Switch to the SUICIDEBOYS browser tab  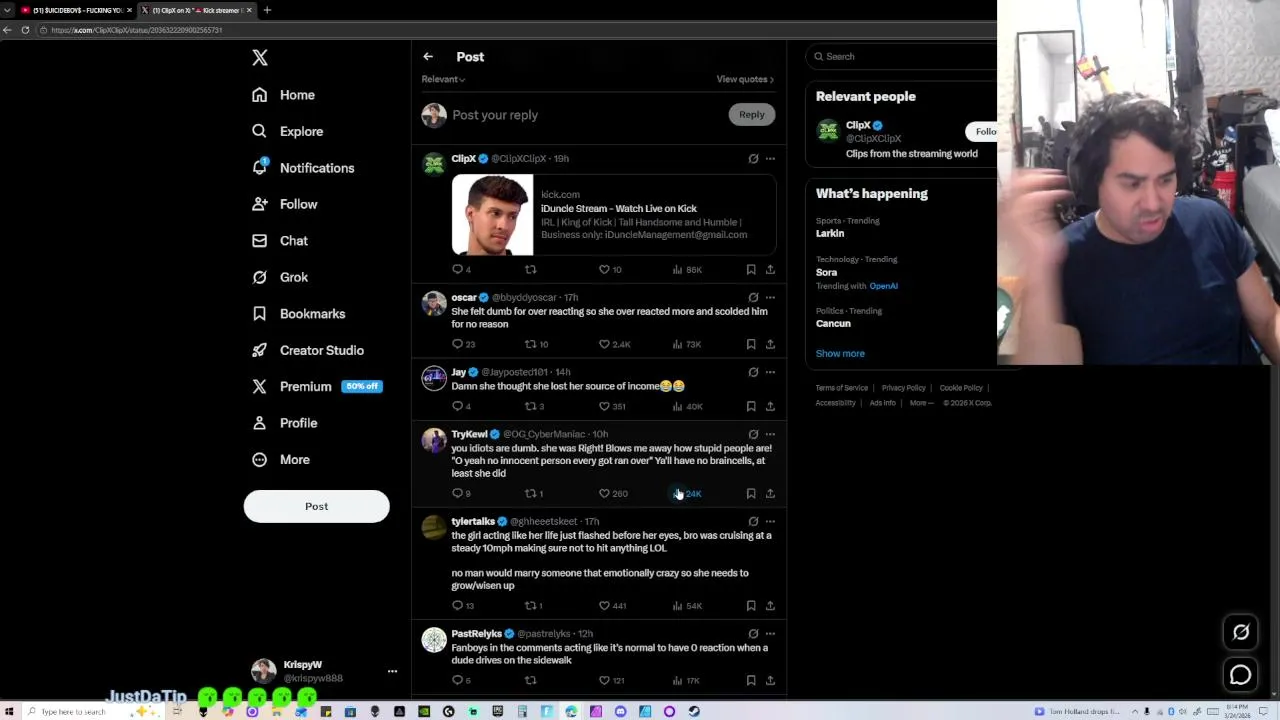click(75, 10)
